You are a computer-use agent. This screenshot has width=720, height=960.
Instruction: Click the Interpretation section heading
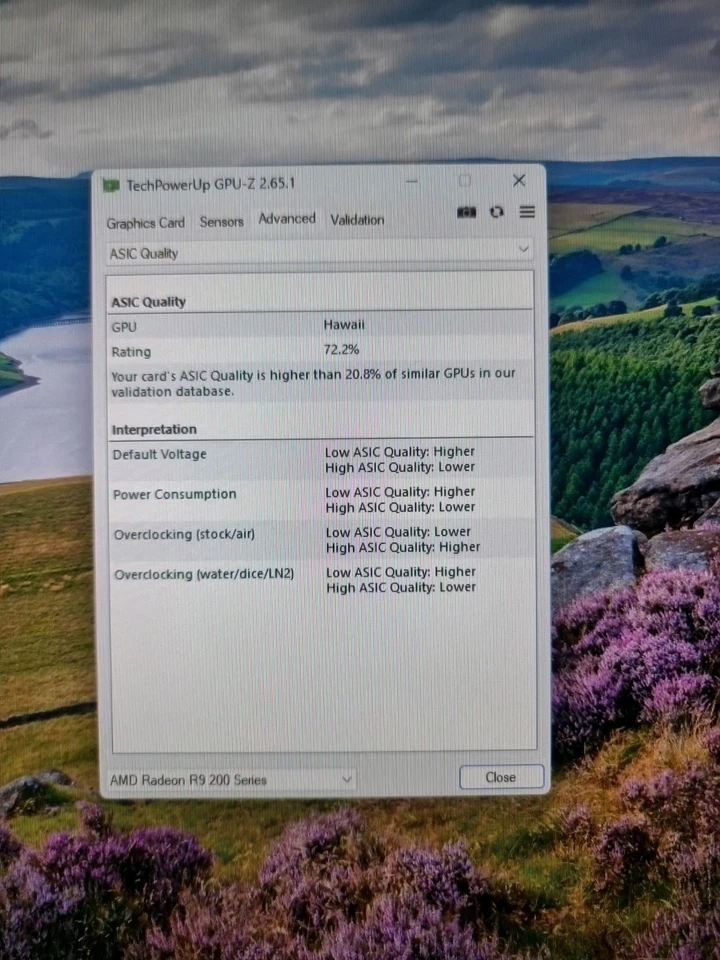(154, 429)
